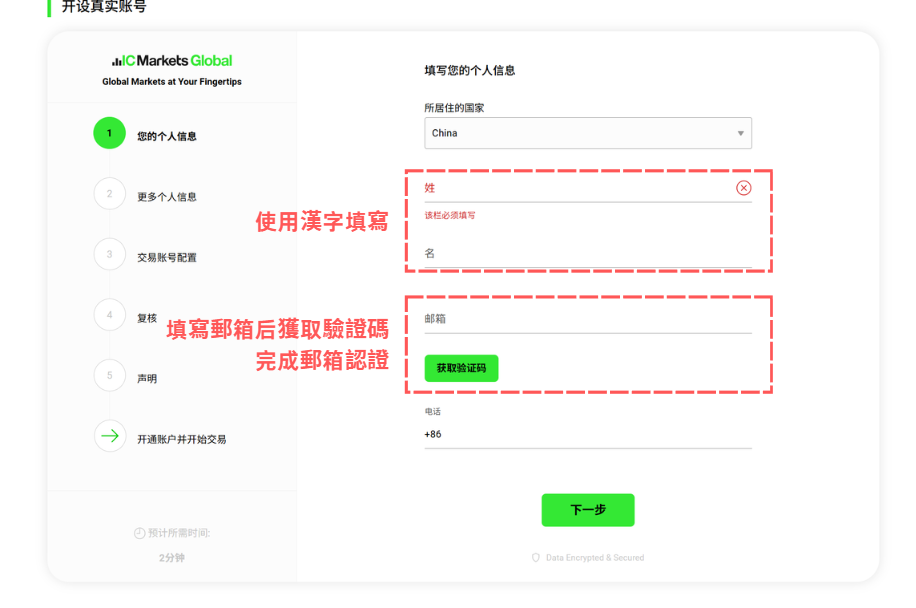Select the 您的个人信息 step label
Image resolution: width=916 pixels, height=608 pixels.
[167, 136]
